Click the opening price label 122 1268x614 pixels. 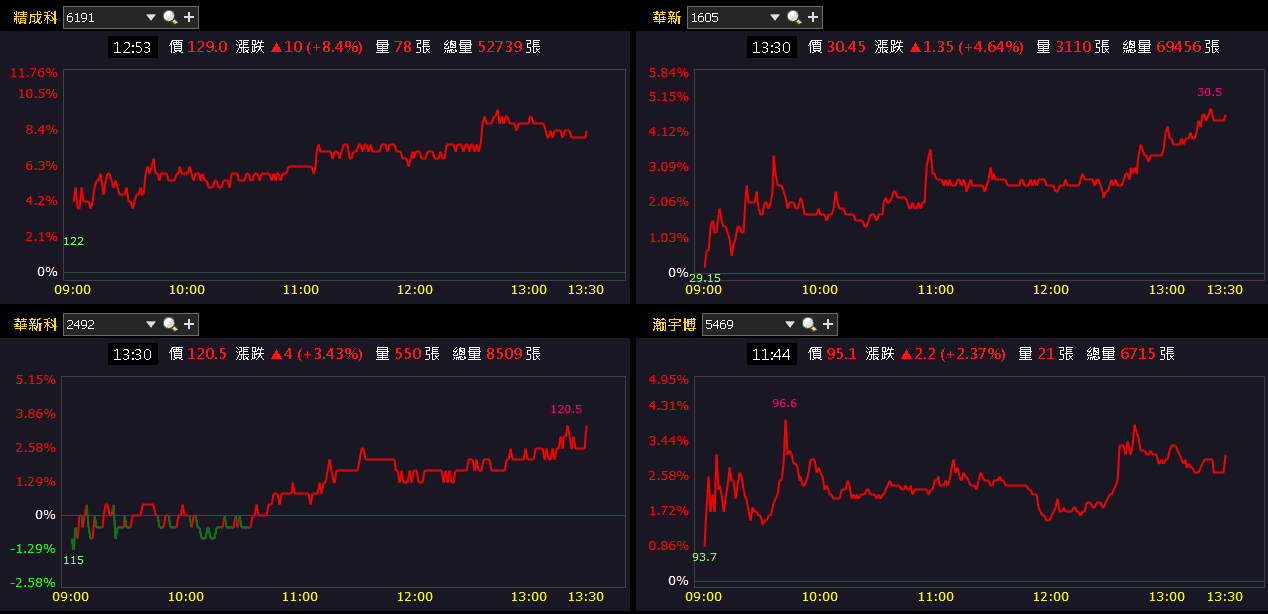tap(73, 242)
